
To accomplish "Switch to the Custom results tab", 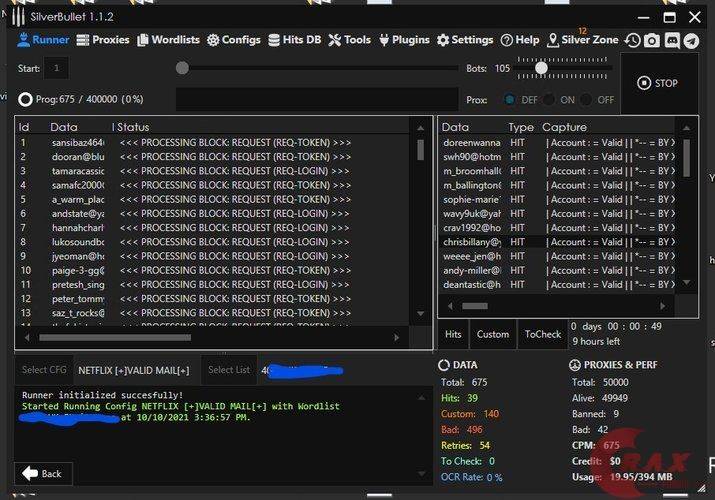I will click(492, 335).
